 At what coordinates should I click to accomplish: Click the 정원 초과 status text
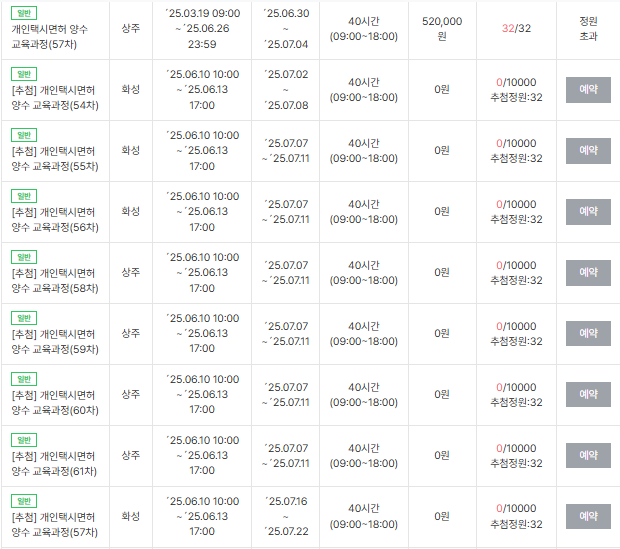[x=588, y=28]
